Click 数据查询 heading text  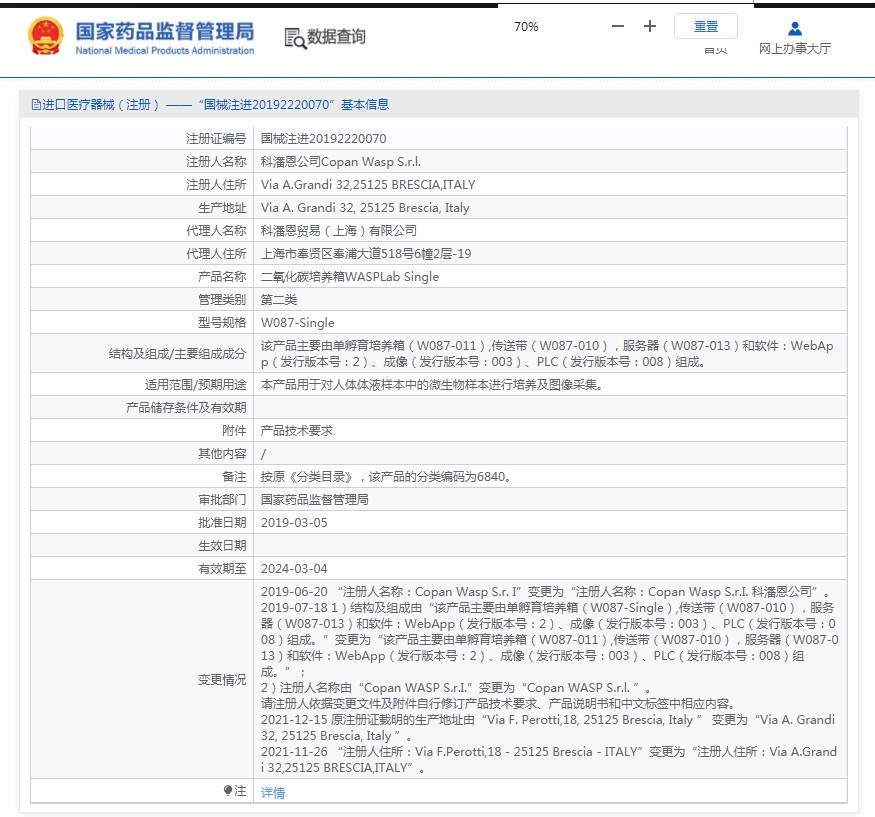coord(336,37)
